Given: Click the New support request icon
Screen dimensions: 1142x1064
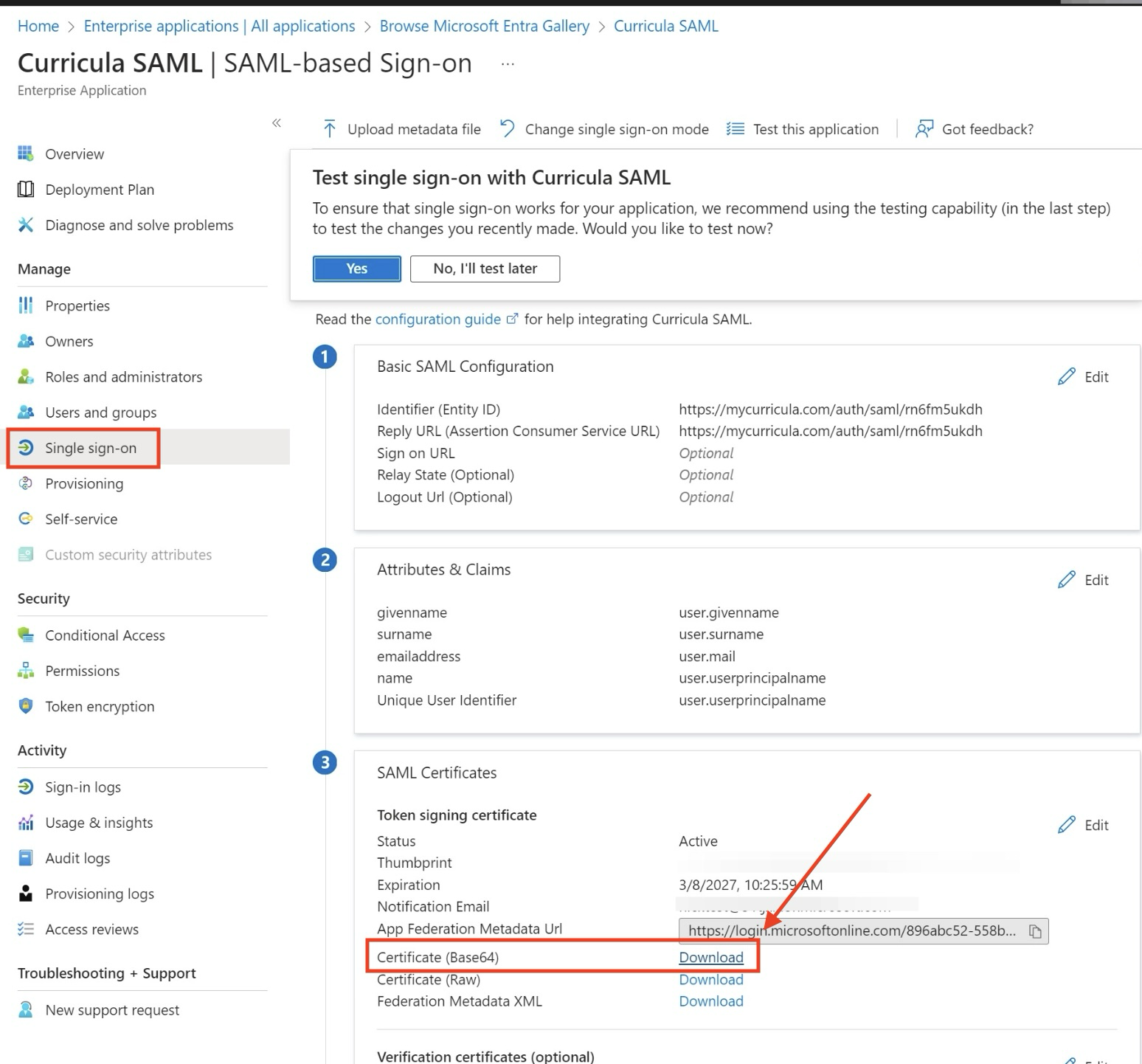Looking at the screenshot, I should point(26,1009).
